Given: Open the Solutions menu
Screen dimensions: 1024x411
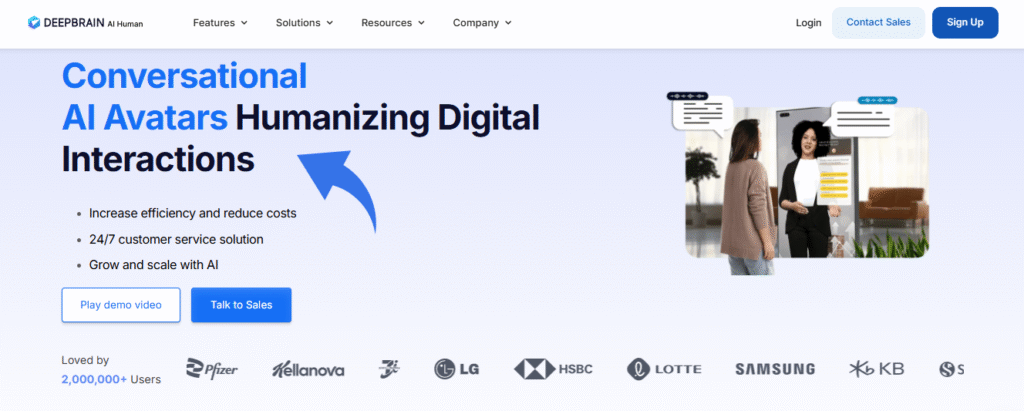Looking at the screenshot, I should point(304,23).
